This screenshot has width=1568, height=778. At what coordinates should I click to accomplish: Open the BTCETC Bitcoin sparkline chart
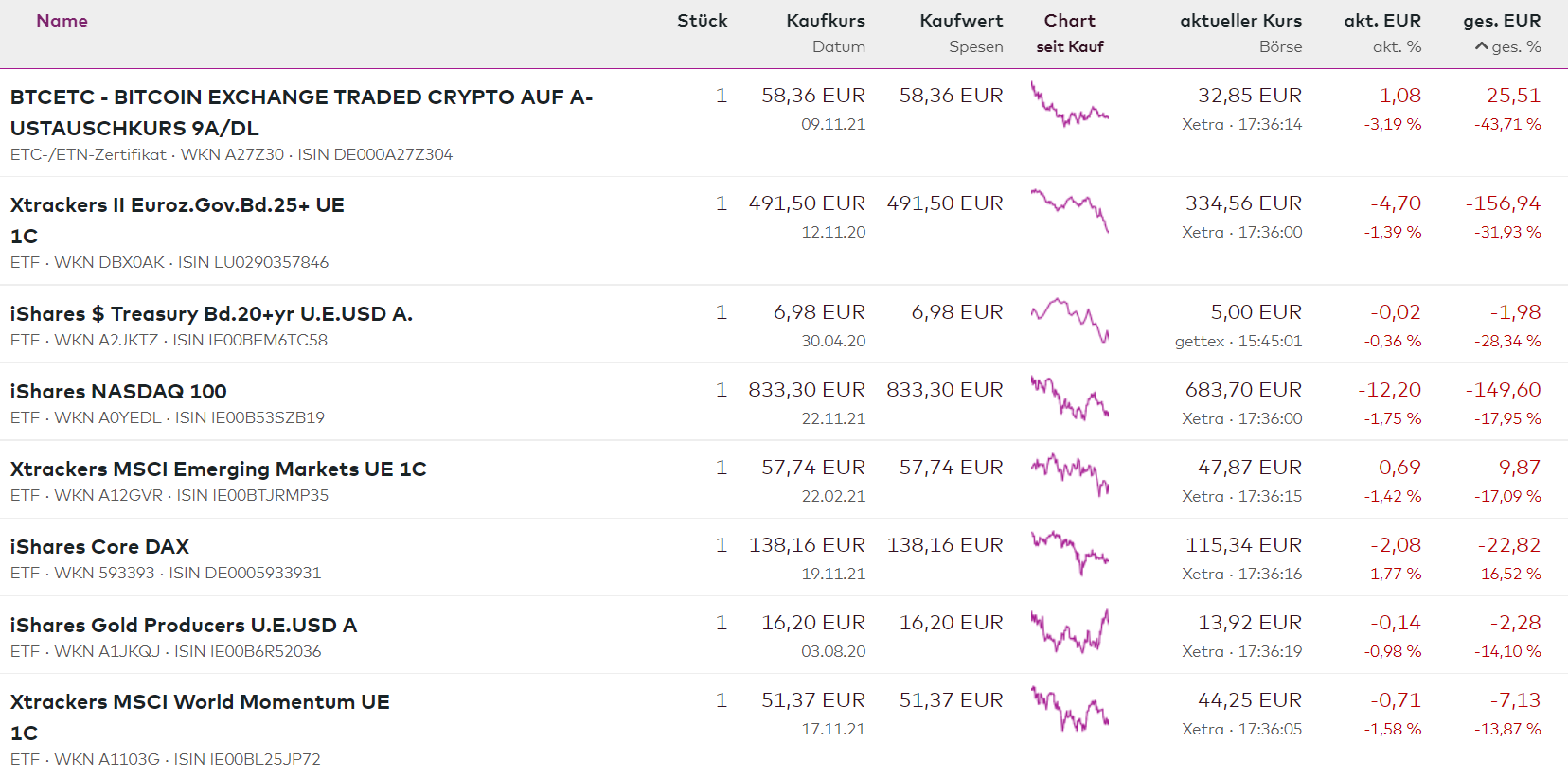pos(1070,106)
